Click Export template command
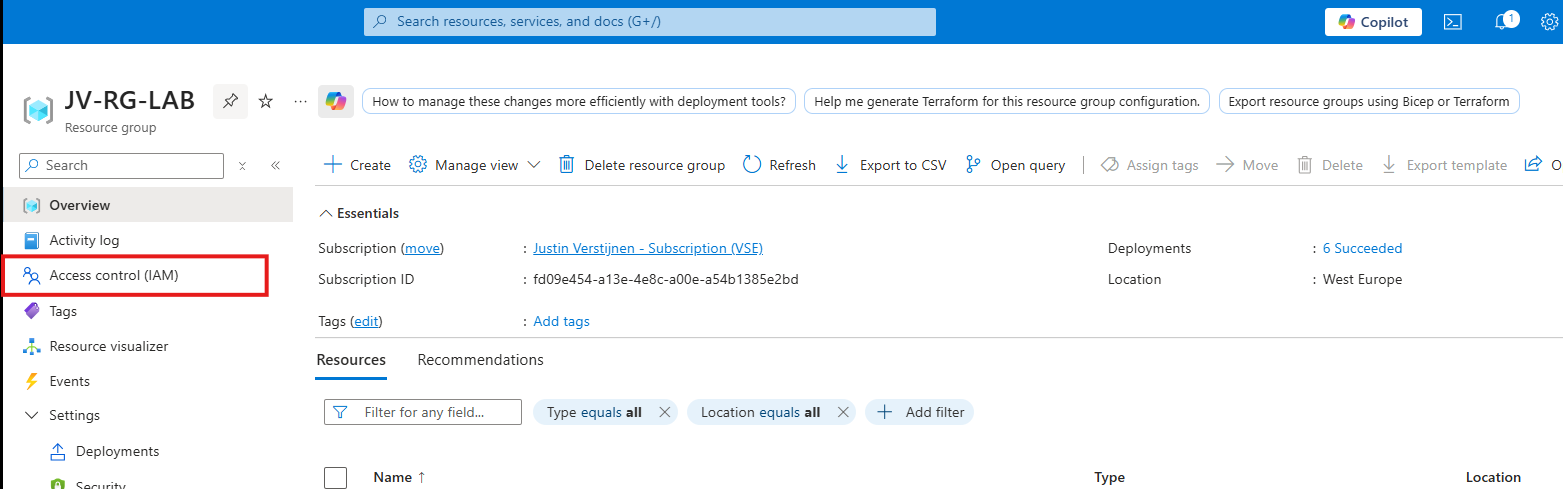 (1444, 165)
